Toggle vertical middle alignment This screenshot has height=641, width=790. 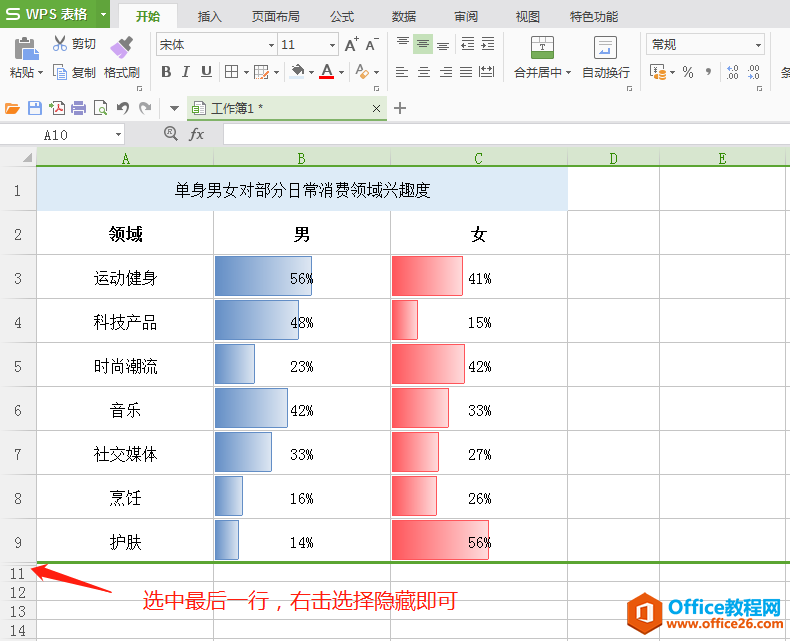(423, 44)
